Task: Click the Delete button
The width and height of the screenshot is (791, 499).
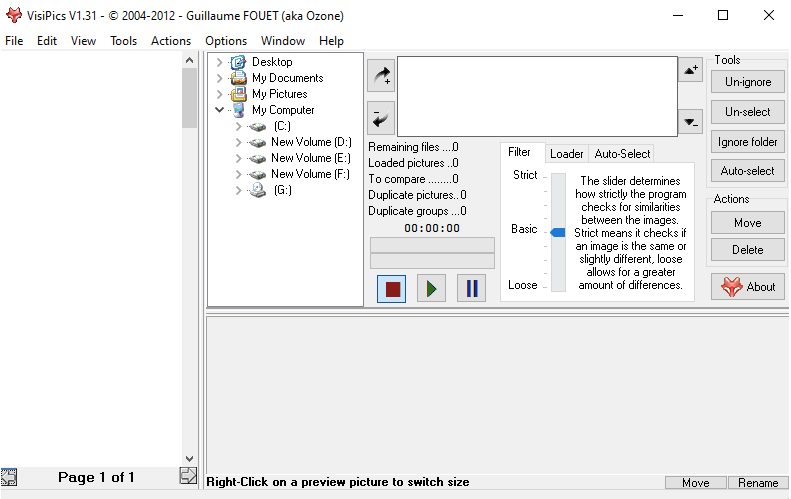Action: [748, 250]
